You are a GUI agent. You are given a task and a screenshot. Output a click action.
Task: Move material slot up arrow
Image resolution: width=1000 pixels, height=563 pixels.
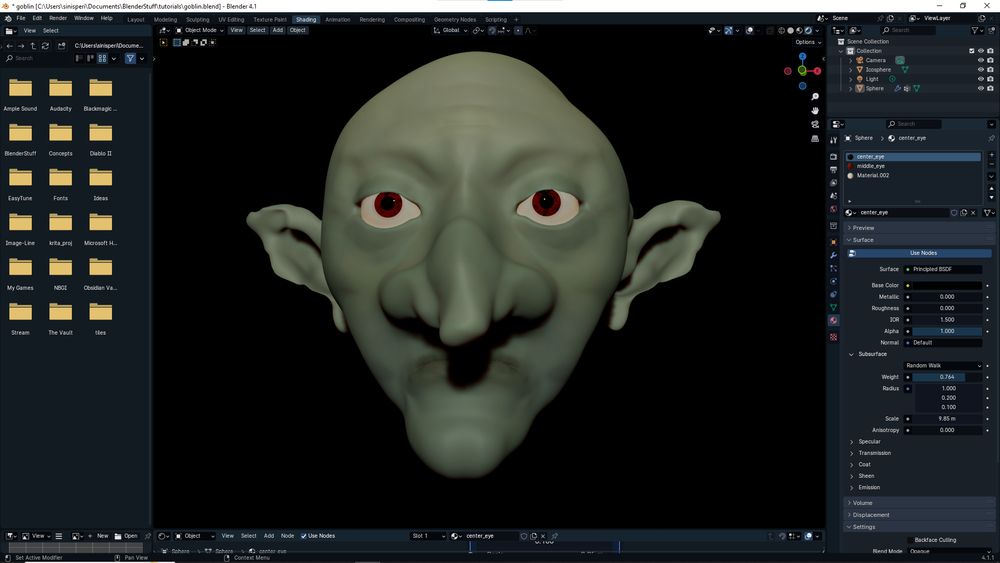coord(991,189)
